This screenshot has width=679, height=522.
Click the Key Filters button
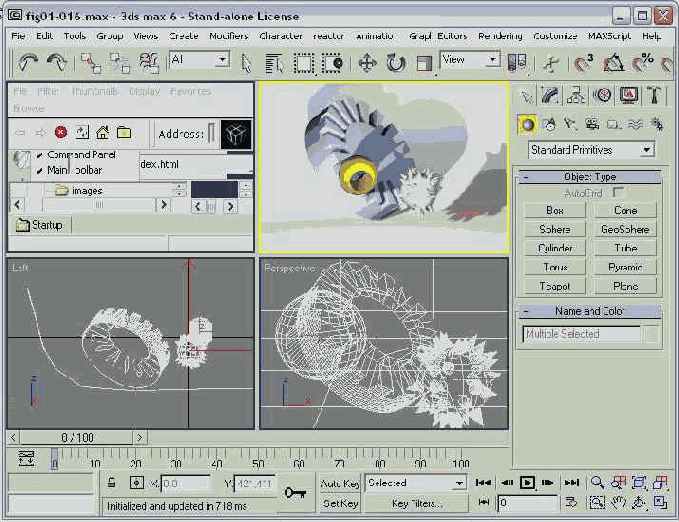(x=416, y=503)
